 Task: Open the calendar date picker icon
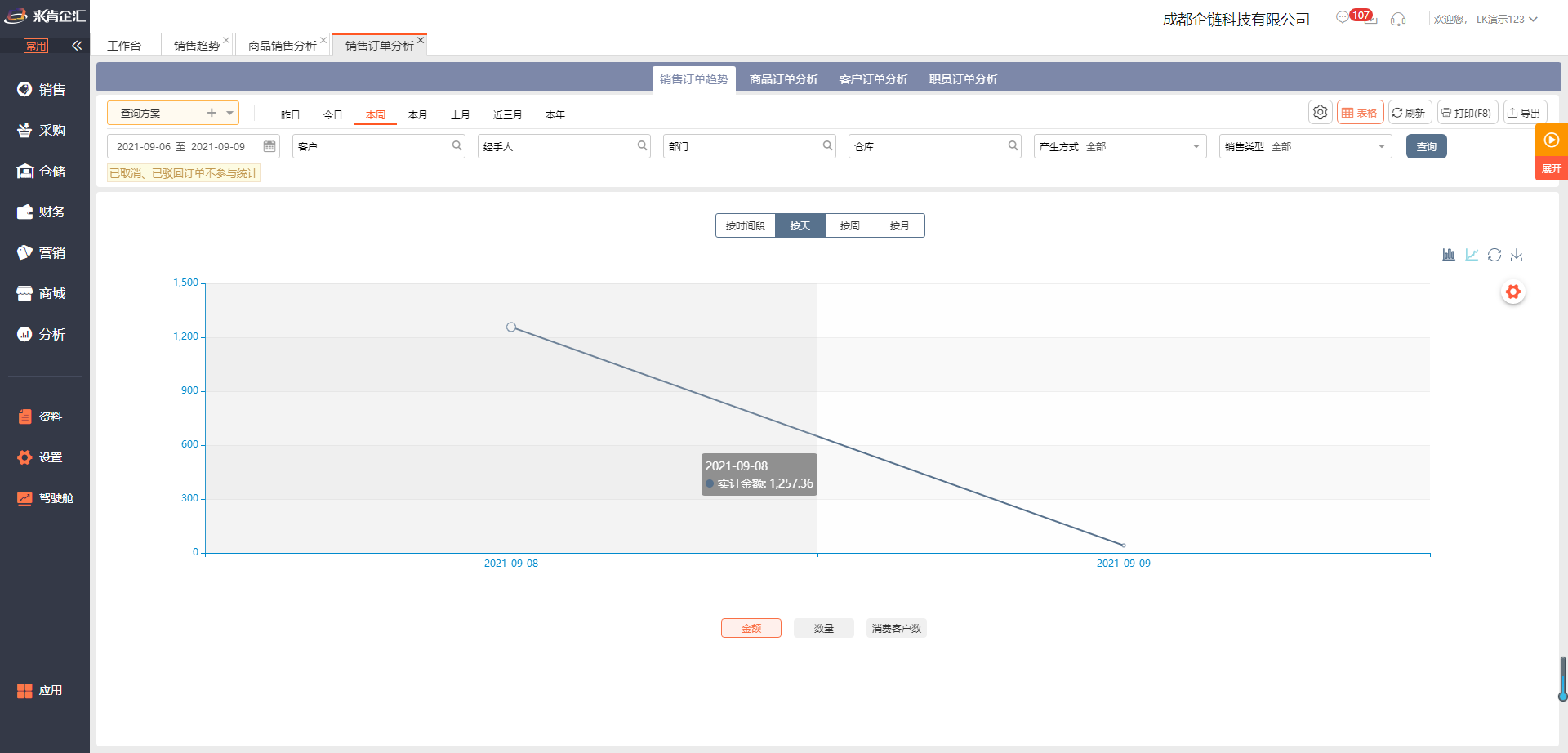point(269,146)
